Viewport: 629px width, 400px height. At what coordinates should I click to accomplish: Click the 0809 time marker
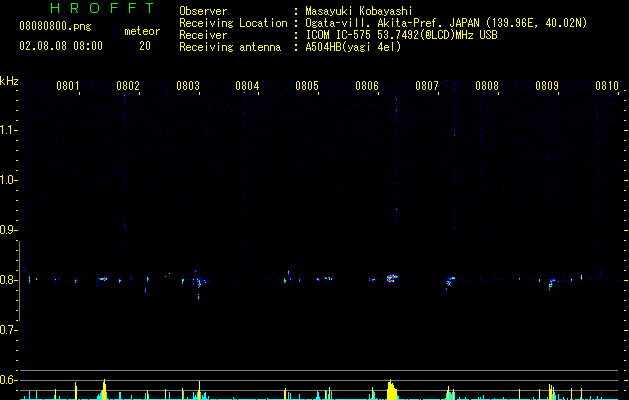tap(547, 86)
